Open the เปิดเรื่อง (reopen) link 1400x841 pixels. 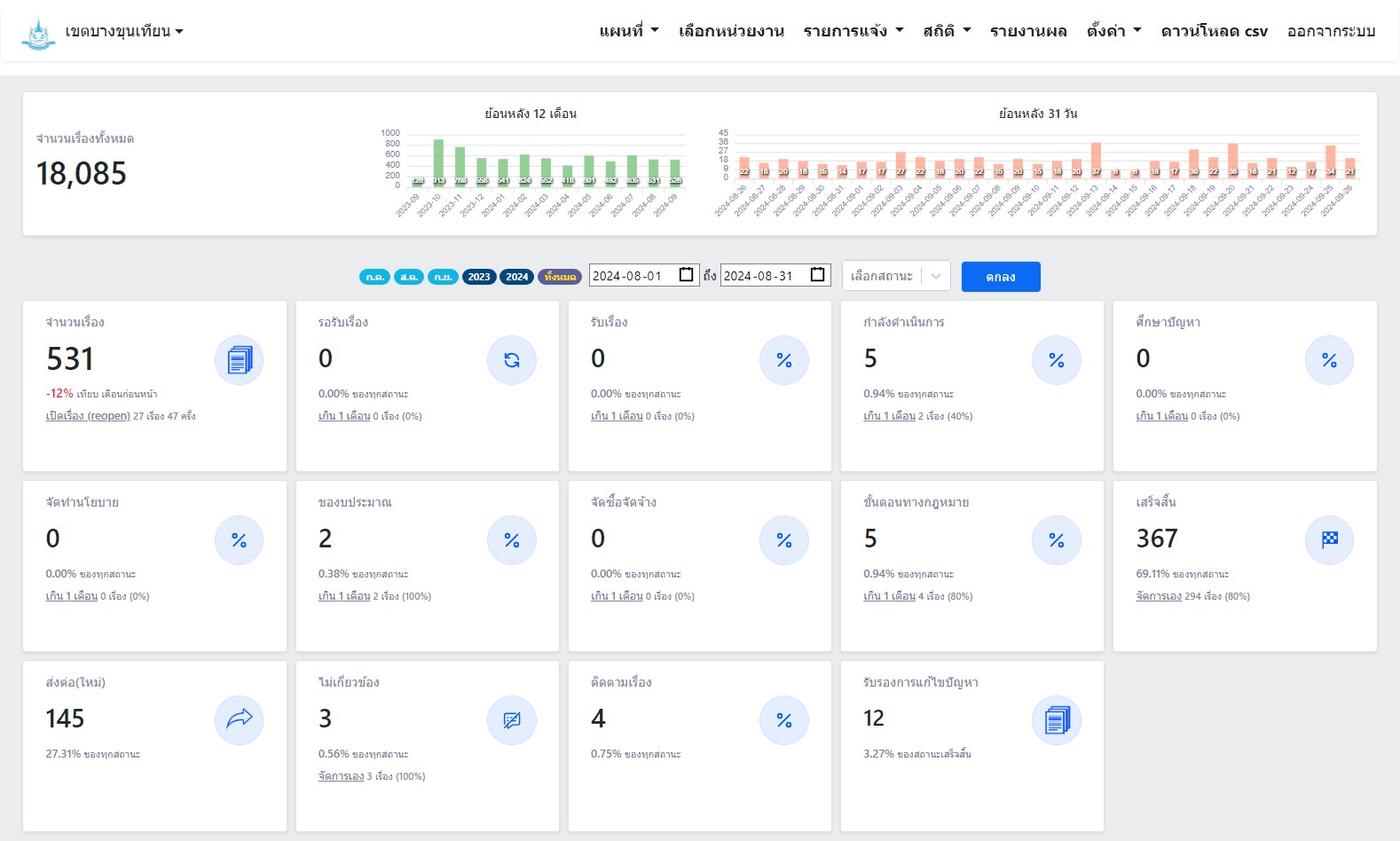pyautogui.click(x=88, y=416)
